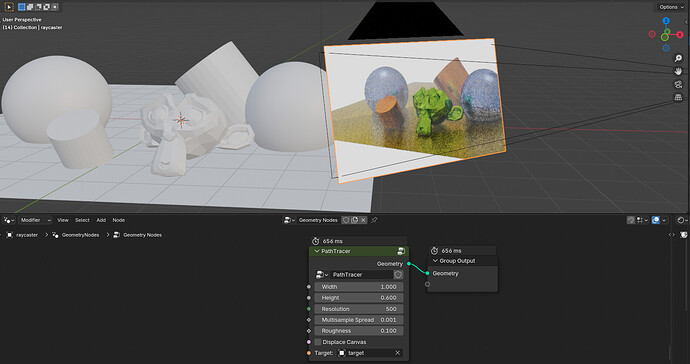Open the Select menu in node editor

point(82,220)
